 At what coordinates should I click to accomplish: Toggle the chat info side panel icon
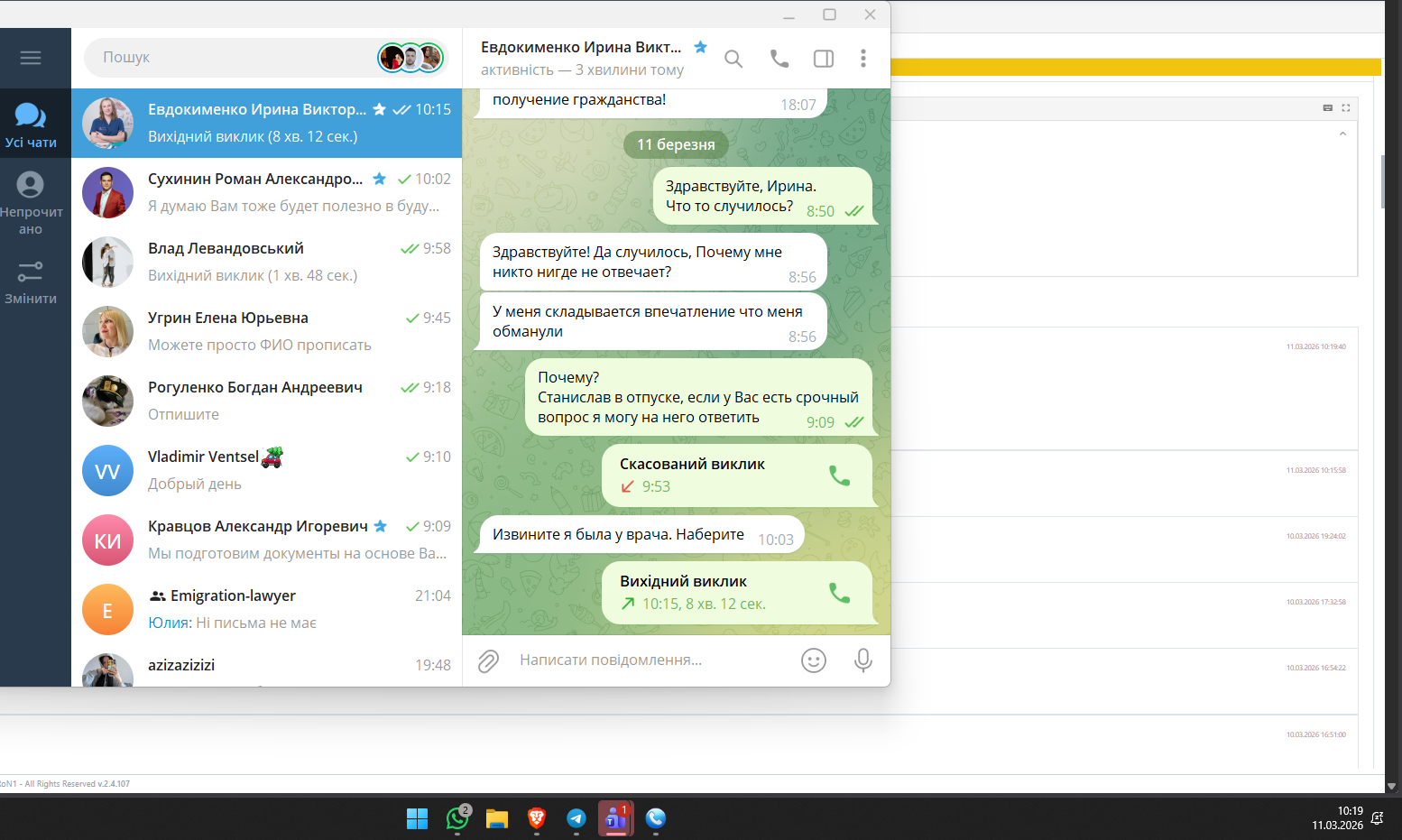pos(824,59)
